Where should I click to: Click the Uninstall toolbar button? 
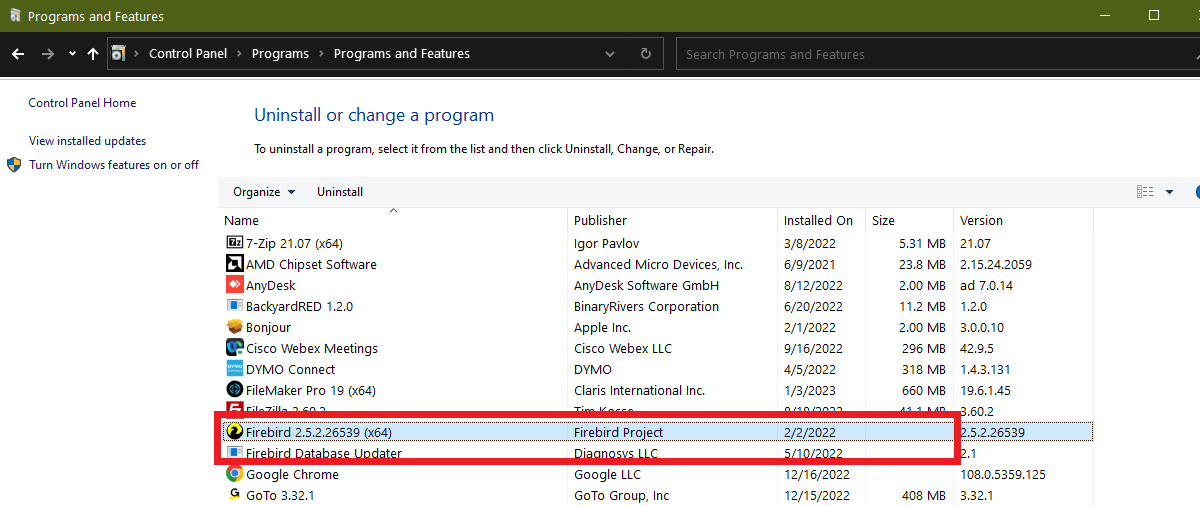(x=340, y=191)
